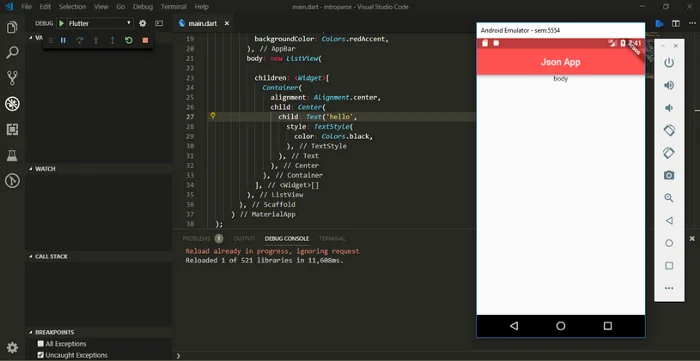Grab the debug toolbar drag handle
Screen dimensions: 700x361
(x=50, y=40)
